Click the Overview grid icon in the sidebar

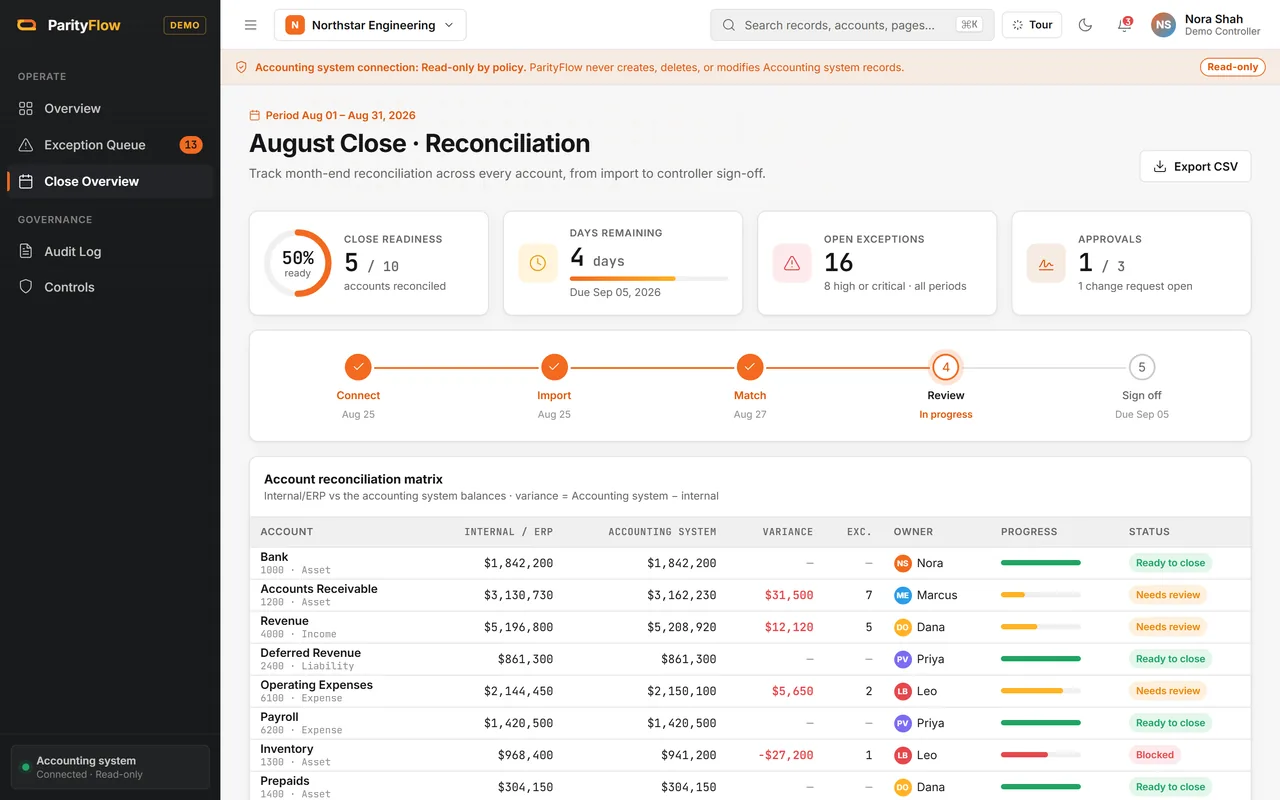pyautogui.click(x=26, y=108)
